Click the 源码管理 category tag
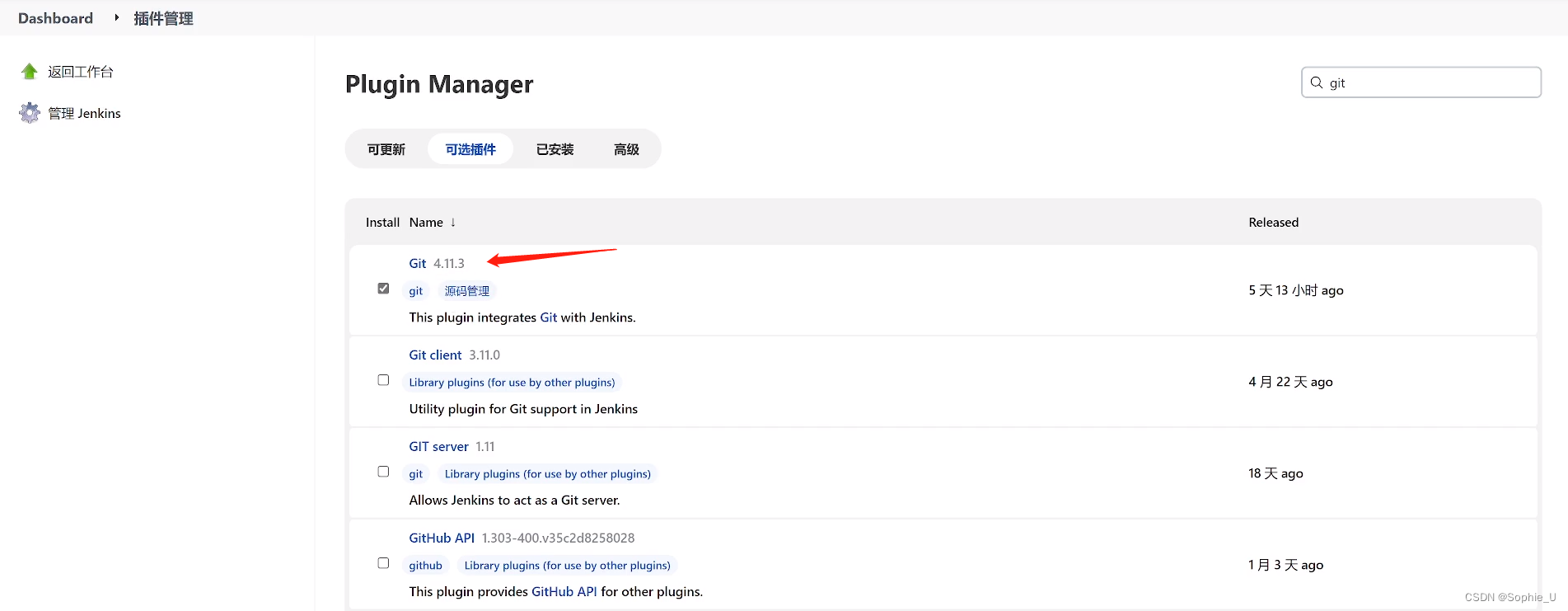Screen dimensions: 1568x611 click(467, 291)
